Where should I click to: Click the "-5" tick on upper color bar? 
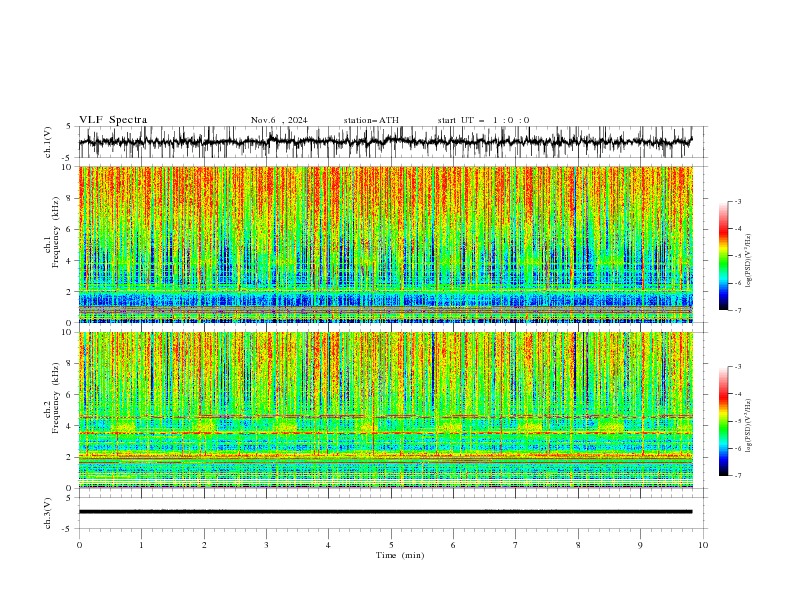tap(737, 256)
